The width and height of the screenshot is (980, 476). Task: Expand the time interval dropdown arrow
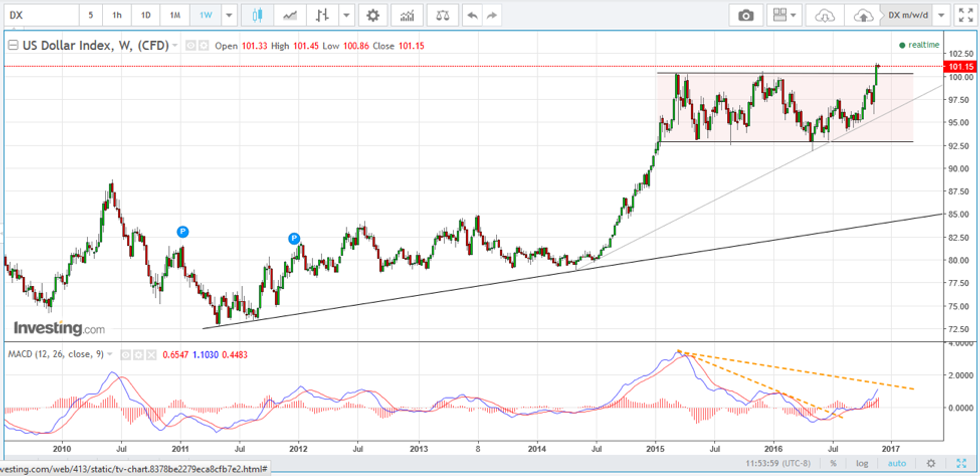point(229,16)
